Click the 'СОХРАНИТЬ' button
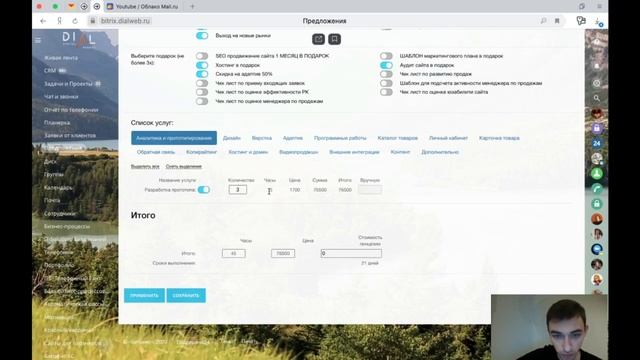The height and width of the screenshot is (360, 640). (186, 296)
